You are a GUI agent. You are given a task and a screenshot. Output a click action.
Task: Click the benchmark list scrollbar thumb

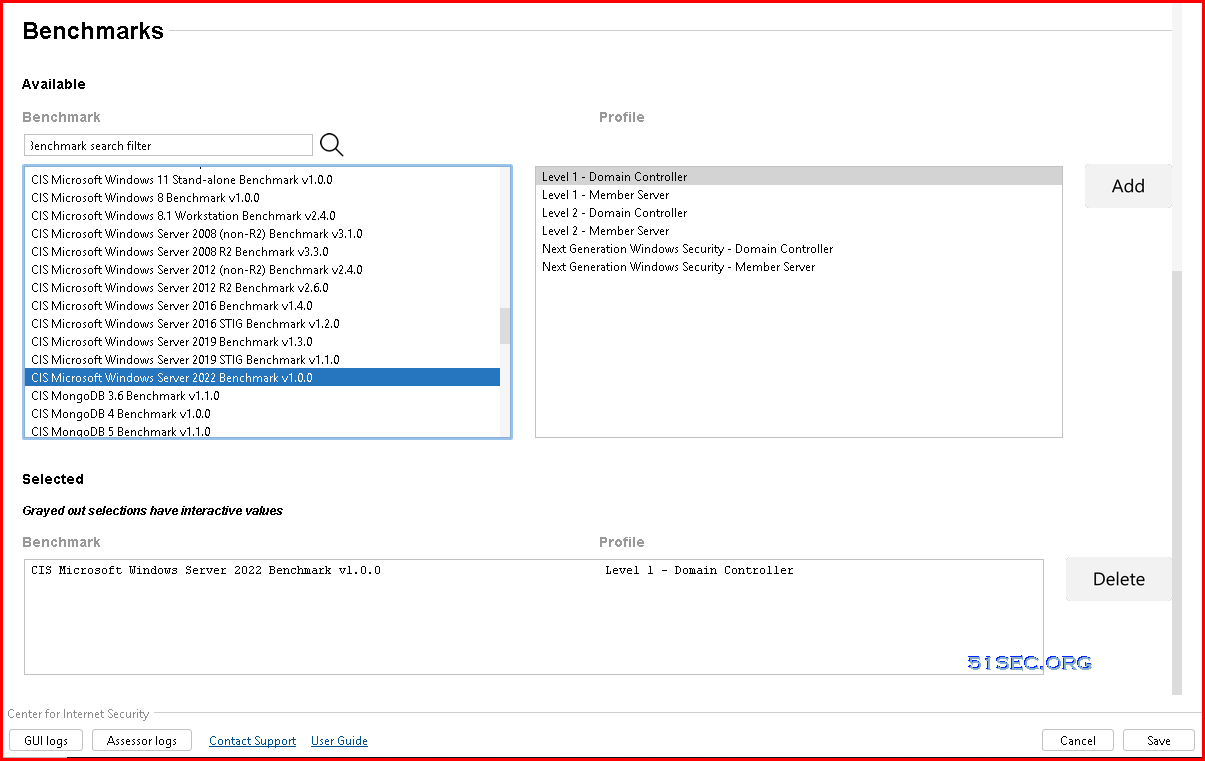505,326
